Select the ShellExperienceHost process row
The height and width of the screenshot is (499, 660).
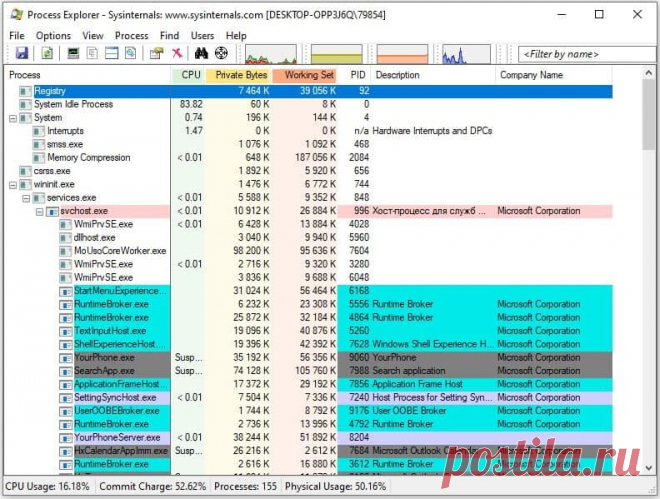(308, 345)
